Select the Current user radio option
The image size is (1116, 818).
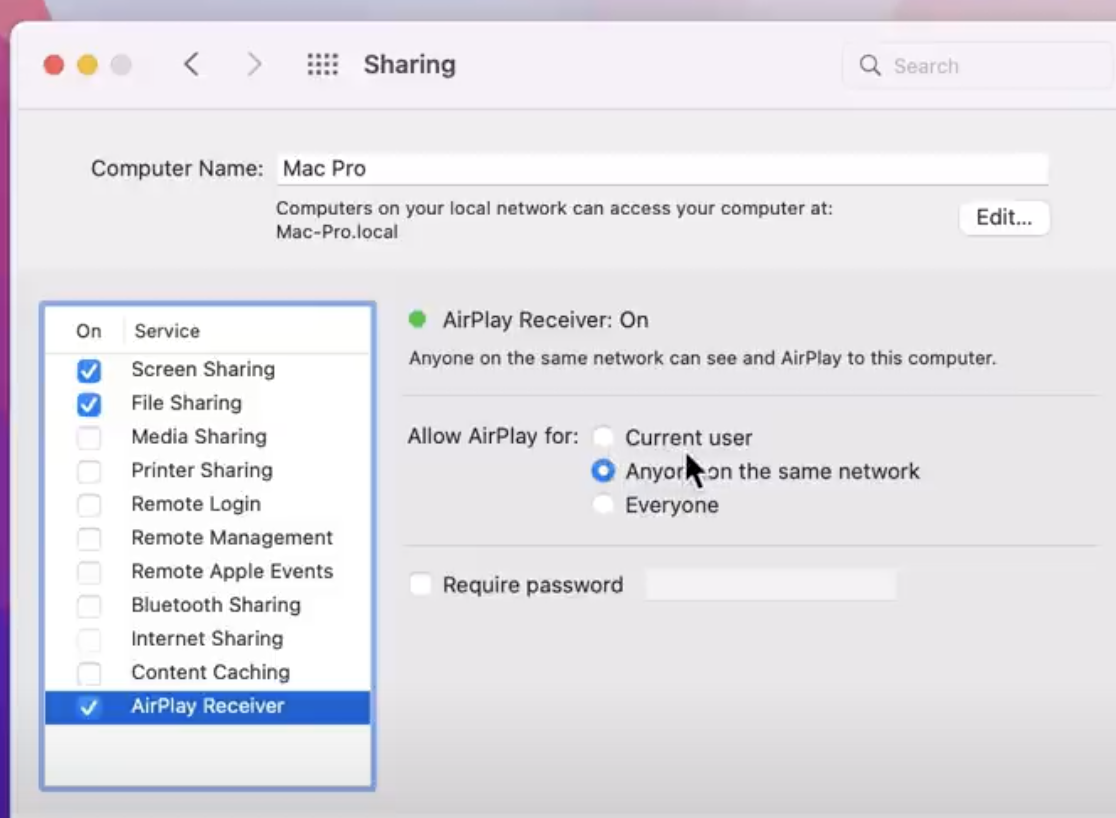(603, 436)
